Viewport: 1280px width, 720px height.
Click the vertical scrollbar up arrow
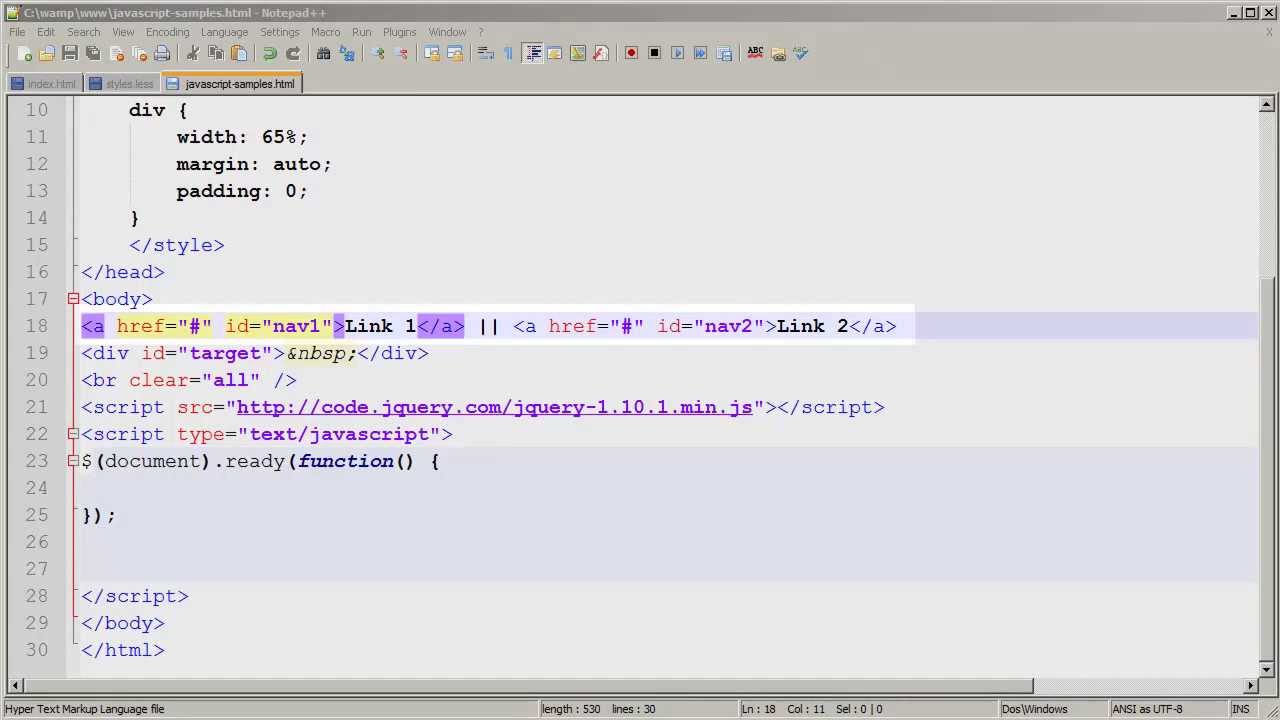[1266, 104]
